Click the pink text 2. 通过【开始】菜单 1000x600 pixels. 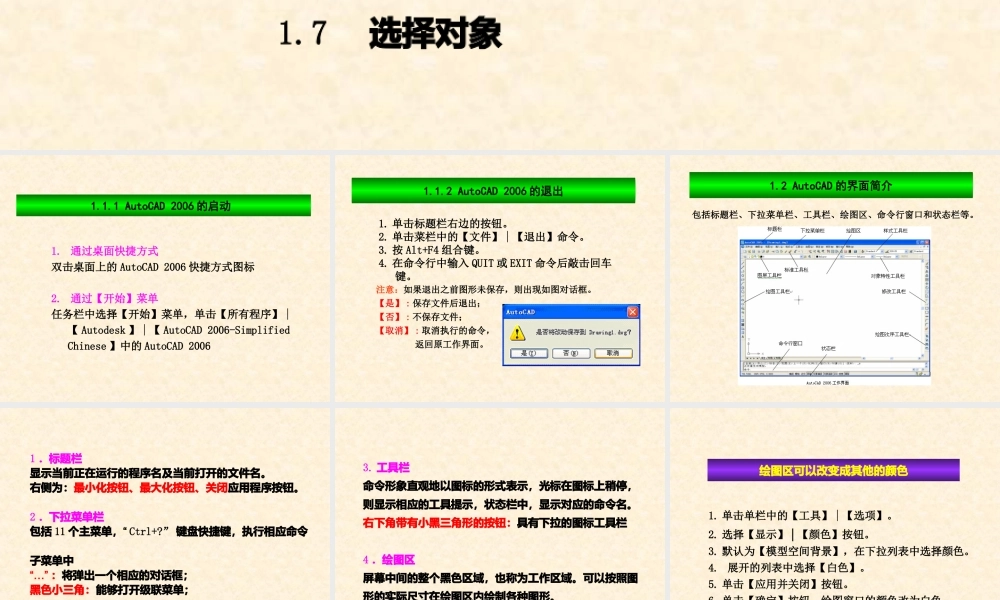click(105, 298)
